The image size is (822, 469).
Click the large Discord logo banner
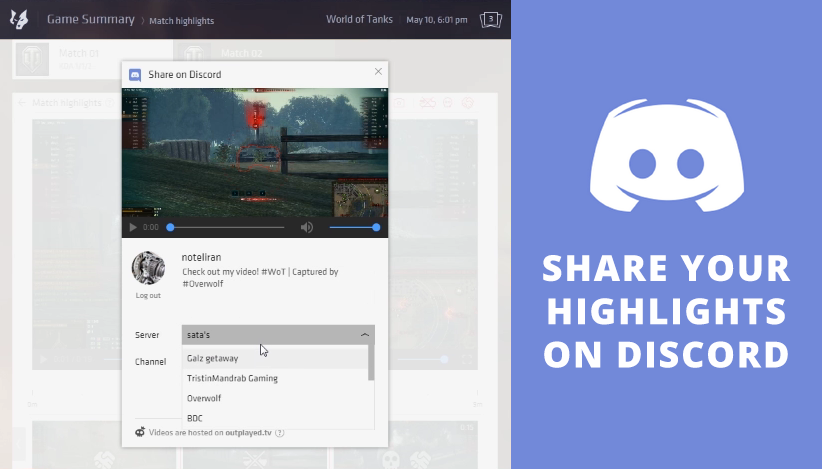pyautogui.click(x=667, y=156)
